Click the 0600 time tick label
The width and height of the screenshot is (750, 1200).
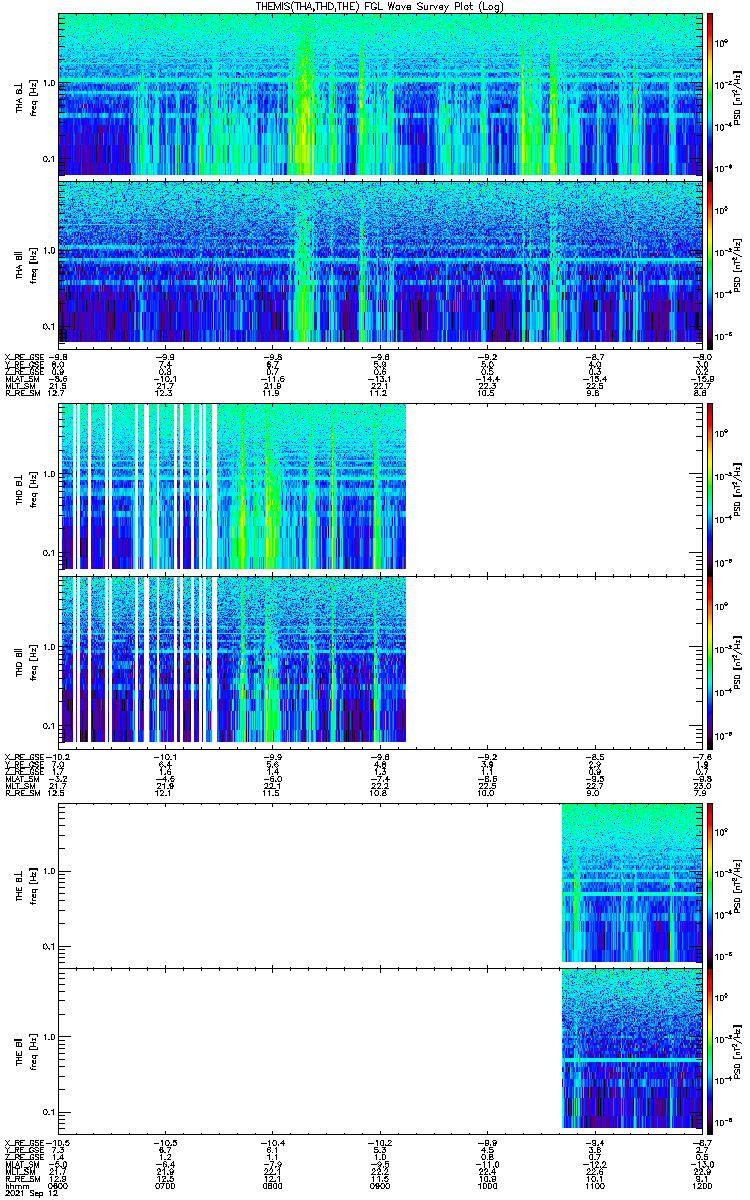tap(59, 1185)
